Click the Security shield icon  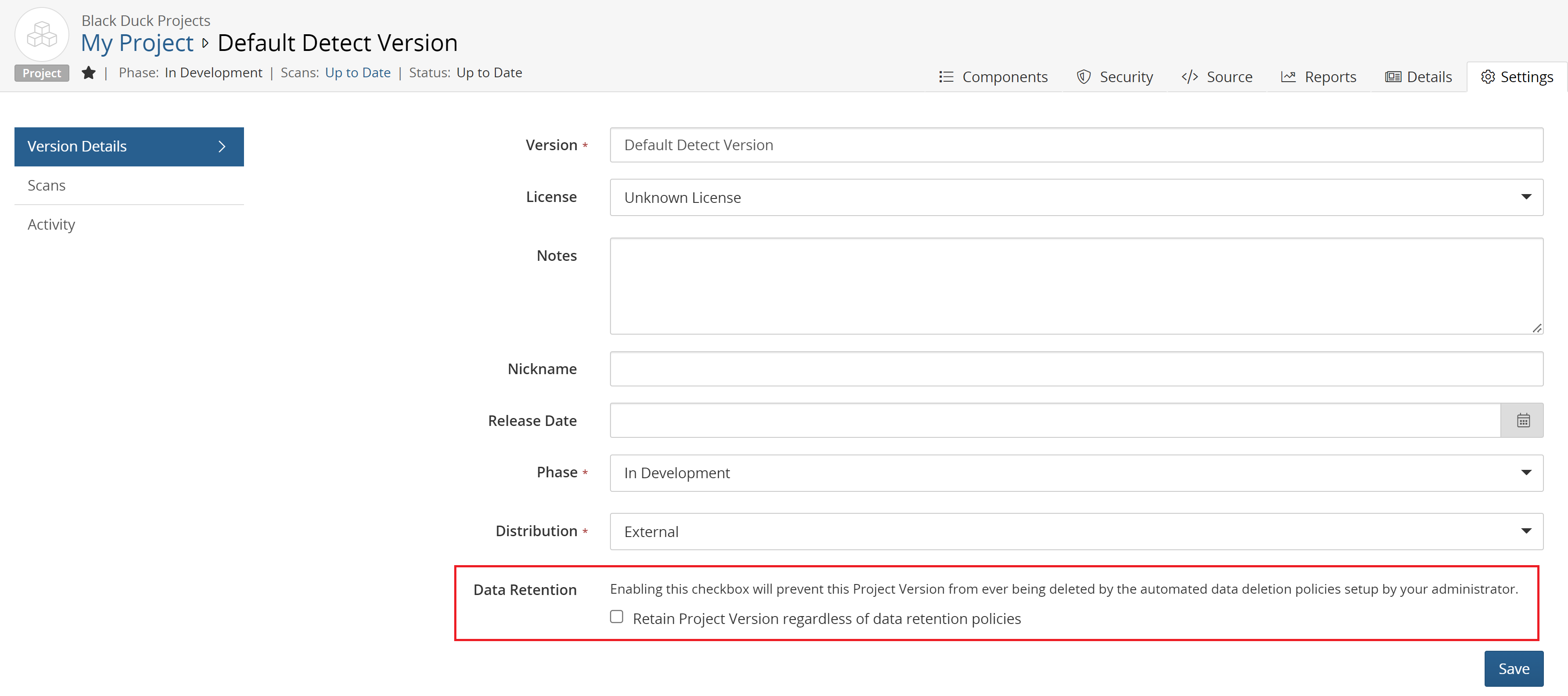pos(1084,77)
